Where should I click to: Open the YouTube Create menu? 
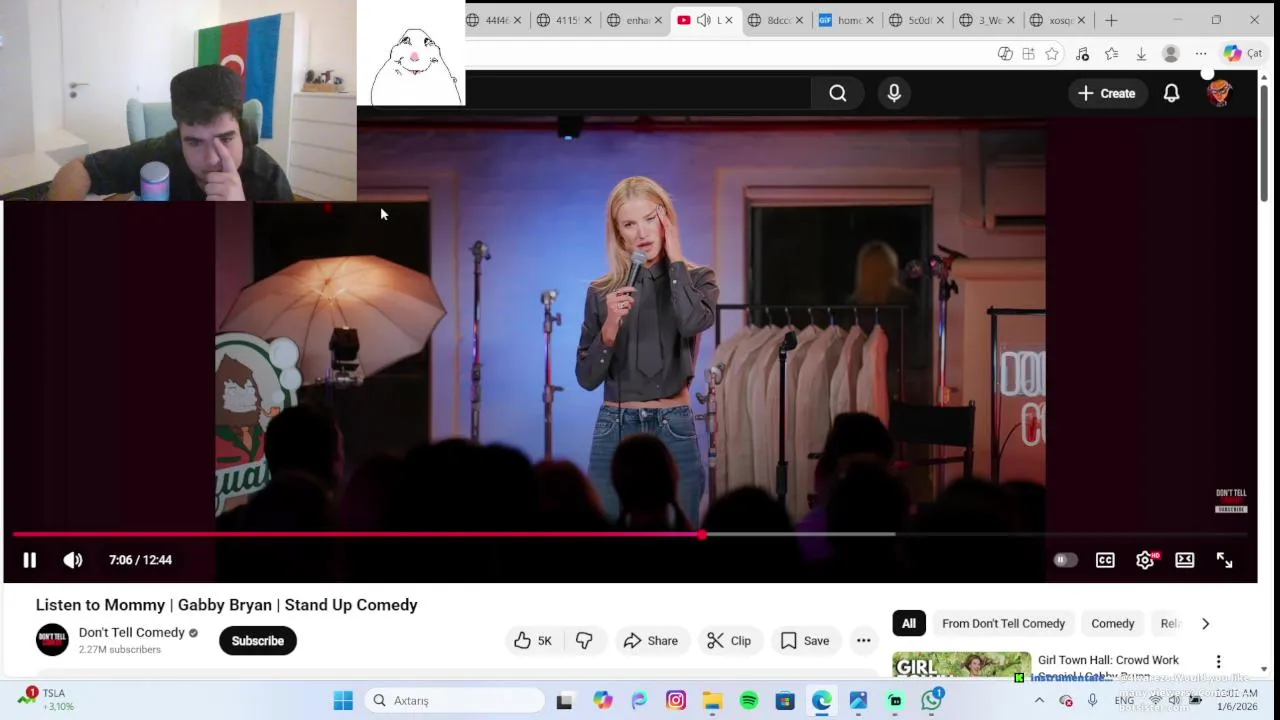click(x=1106, y=93)
